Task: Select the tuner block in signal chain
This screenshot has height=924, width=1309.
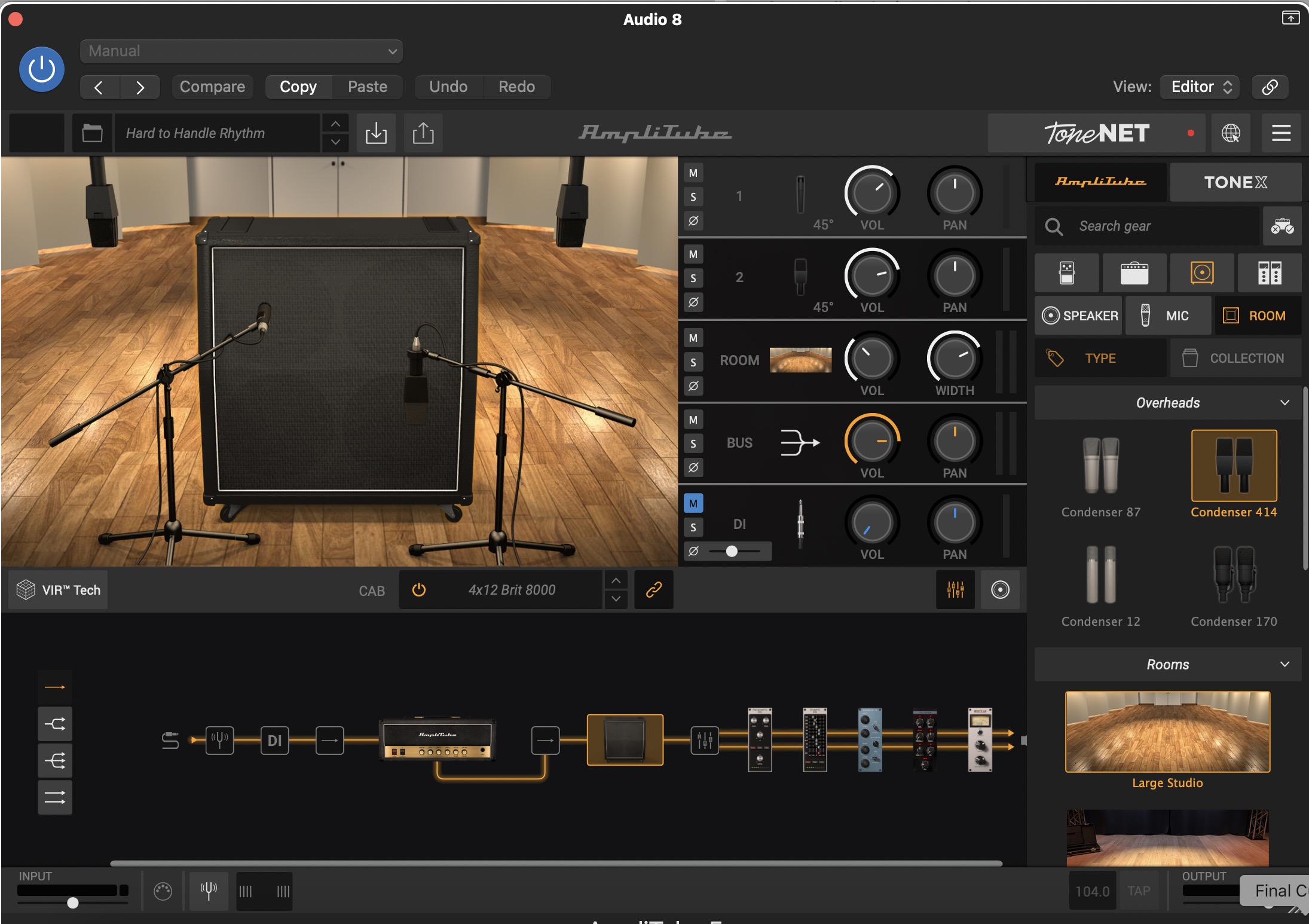Action: (x=219, y=741)
